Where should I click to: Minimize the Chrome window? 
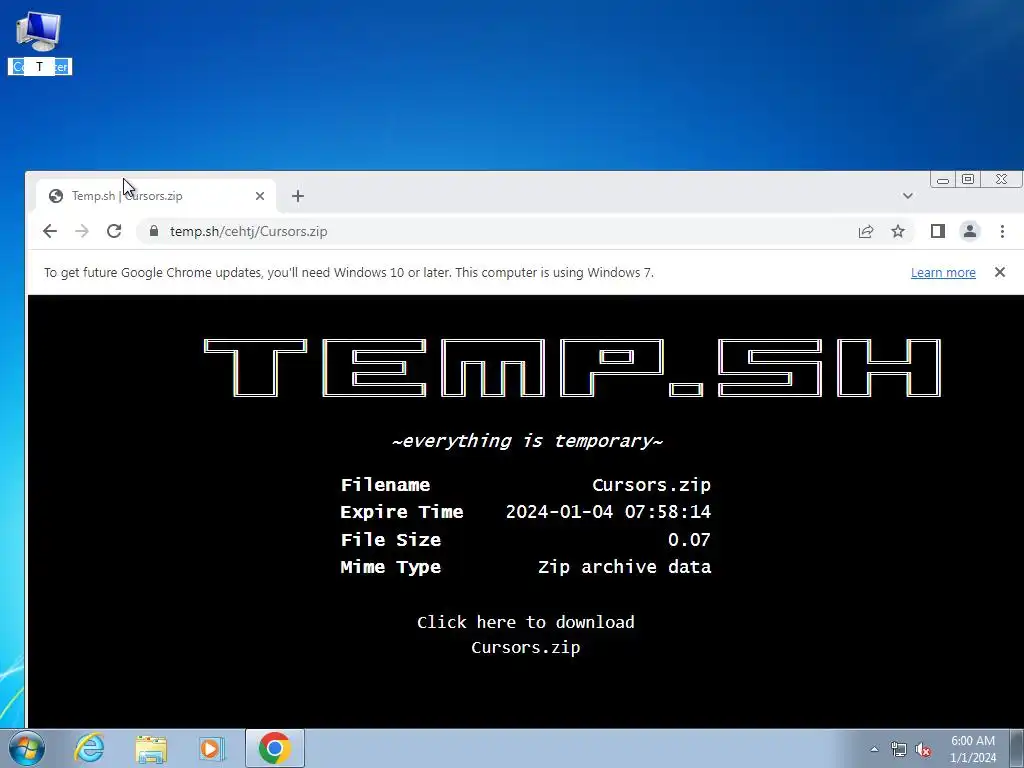tap(943, 180)
